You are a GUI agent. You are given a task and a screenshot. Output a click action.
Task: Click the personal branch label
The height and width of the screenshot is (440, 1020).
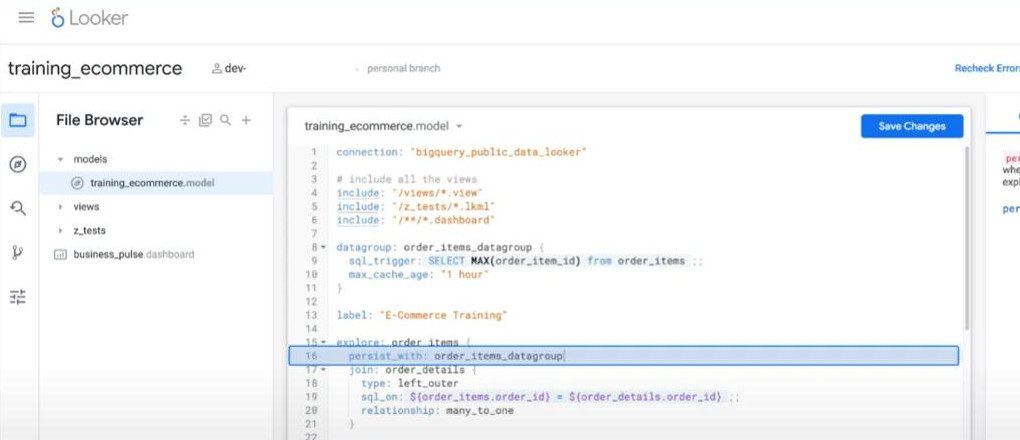(x=403, y=68)
